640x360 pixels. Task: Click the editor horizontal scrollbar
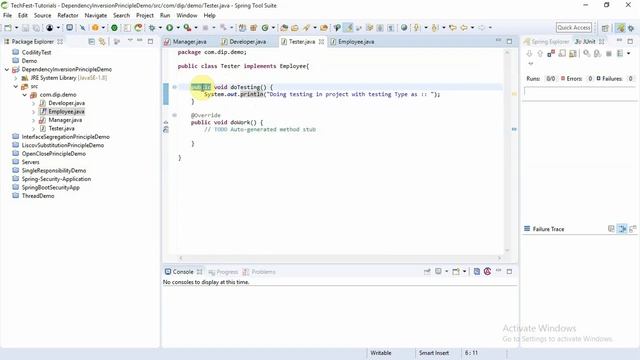coord(340,258)
